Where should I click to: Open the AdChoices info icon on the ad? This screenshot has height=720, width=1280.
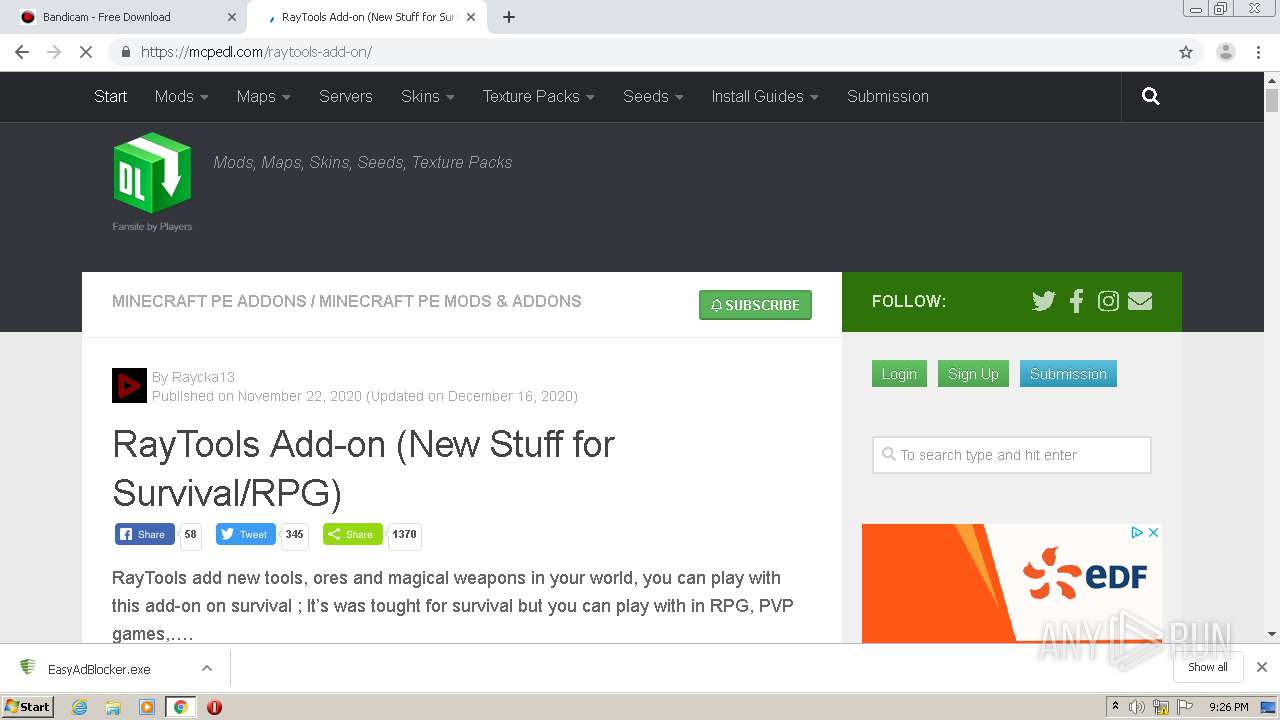[1137, 532]
